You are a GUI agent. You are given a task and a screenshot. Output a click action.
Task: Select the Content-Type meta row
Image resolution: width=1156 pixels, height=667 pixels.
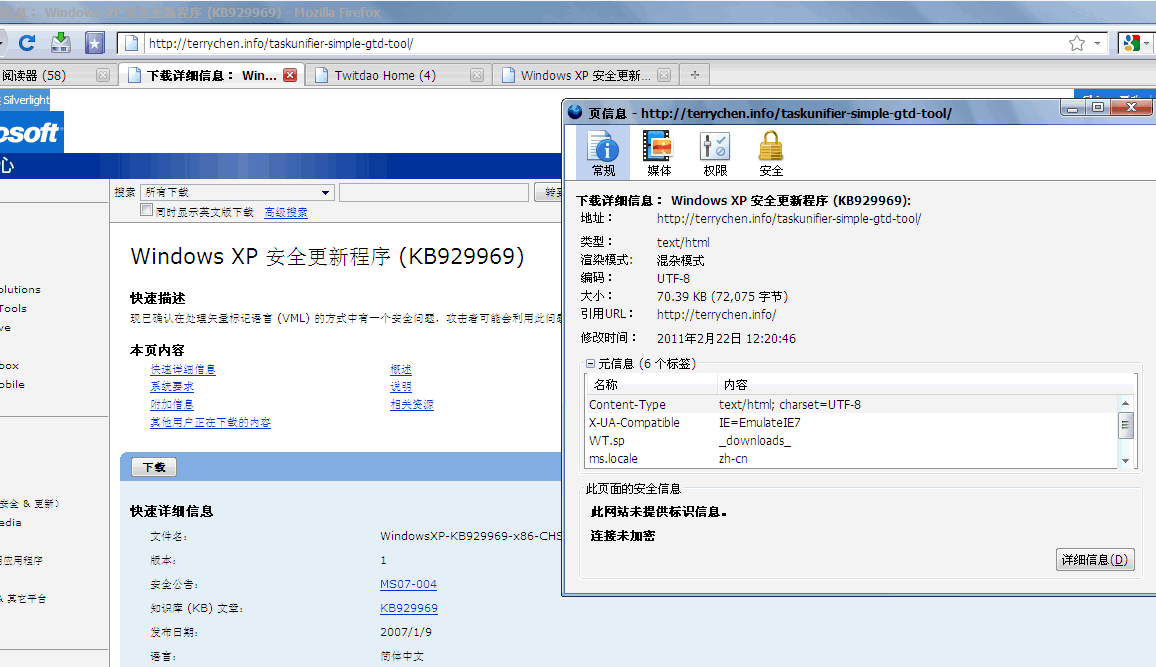tap(852, 405)
